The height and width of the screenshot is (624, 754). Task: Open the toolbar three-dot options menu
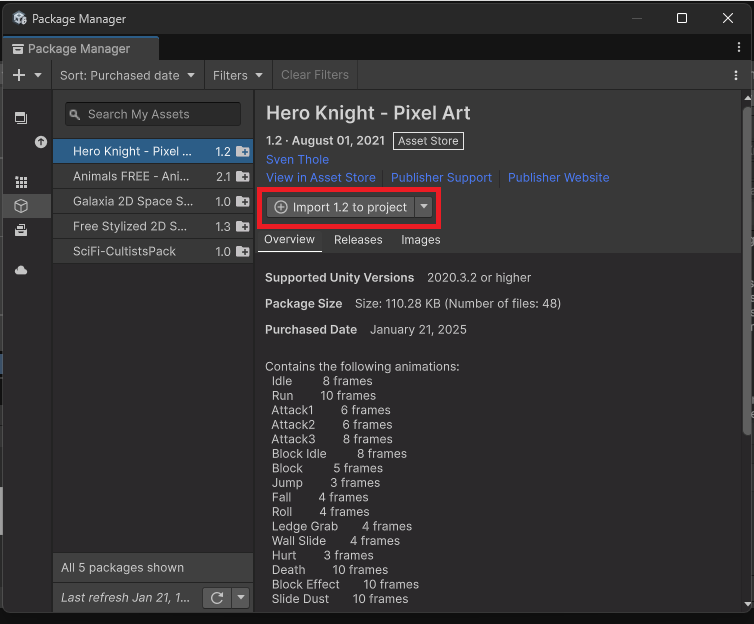(x=736, y=75)
